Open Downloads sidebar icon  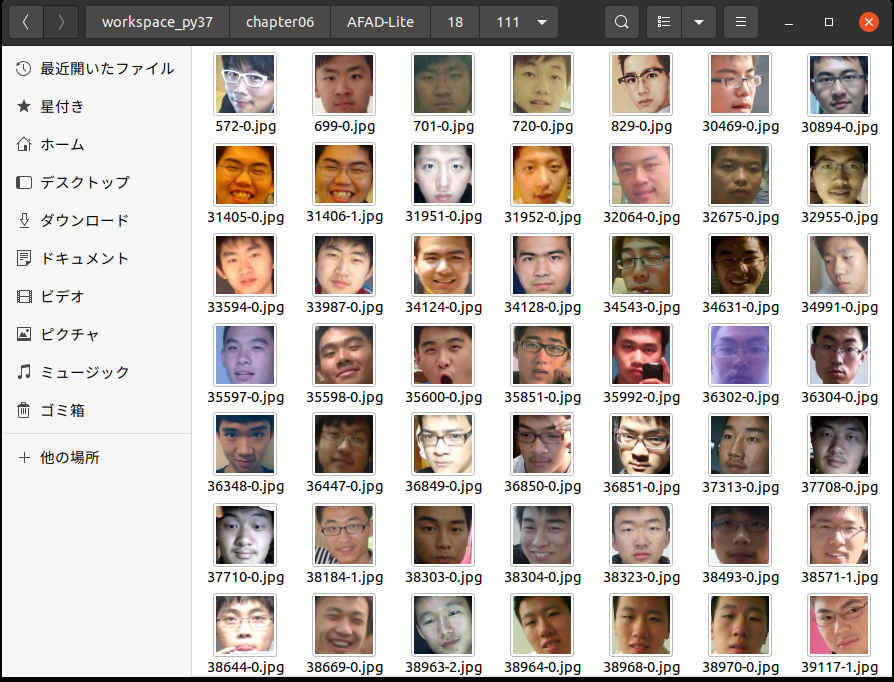(x=23, y=220)
